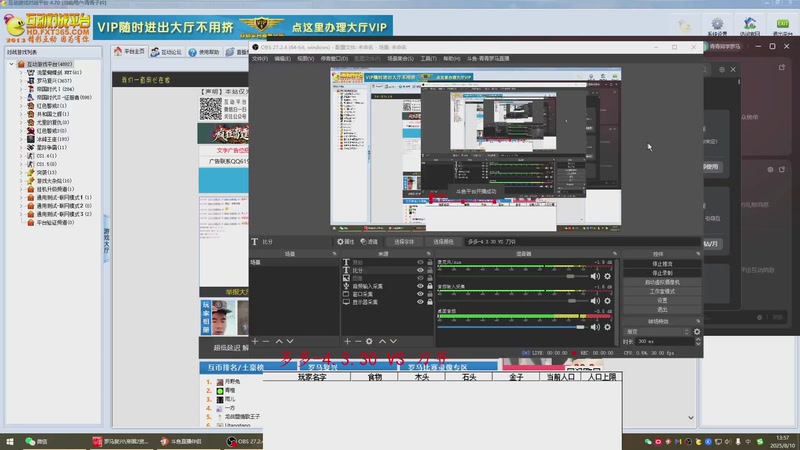Expand the CS1.6 tree node
Viewport: 800px width, 450px height.
coord(21,156)
